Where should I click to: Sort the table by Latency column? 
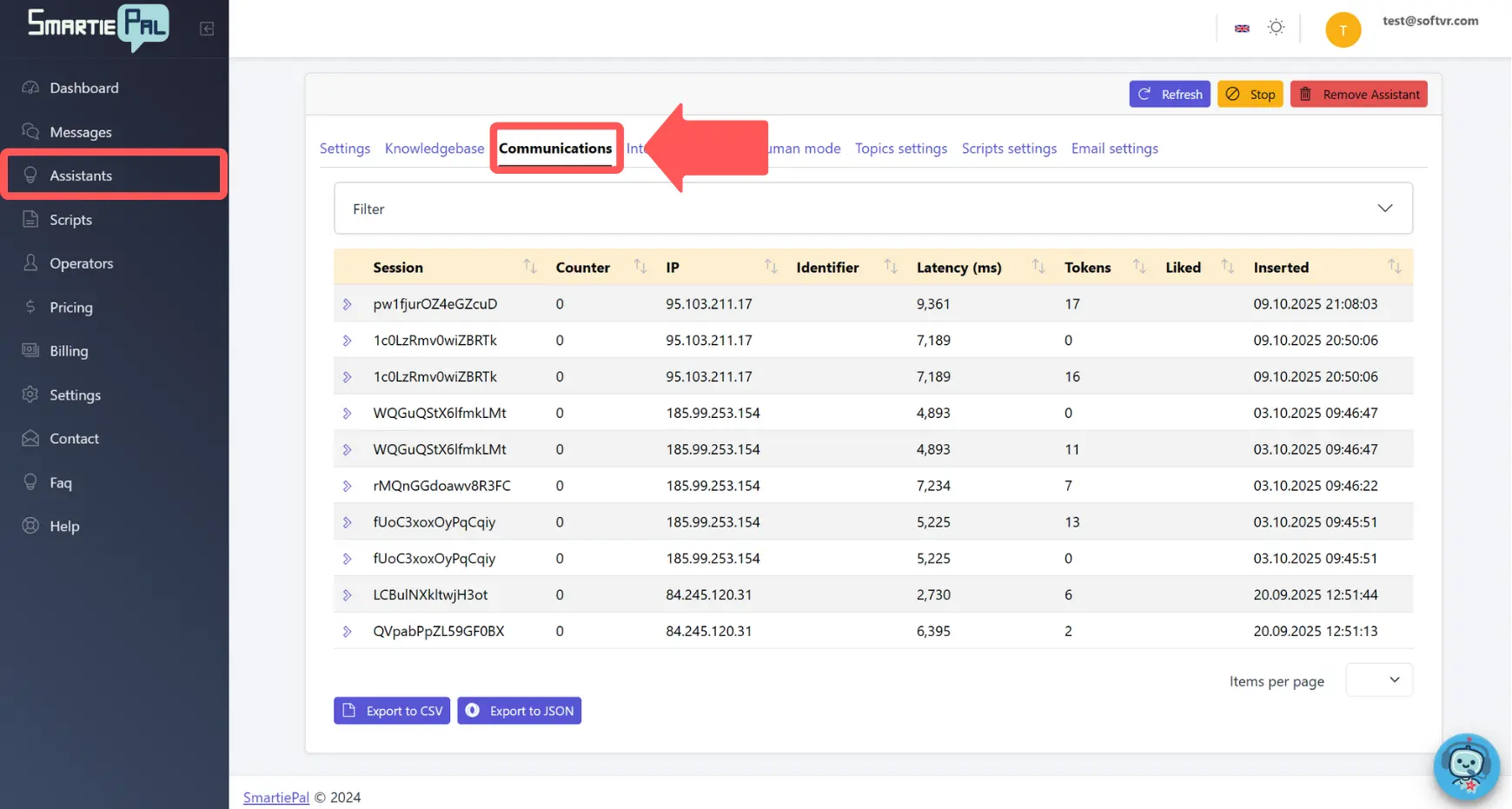[1037, 267]
